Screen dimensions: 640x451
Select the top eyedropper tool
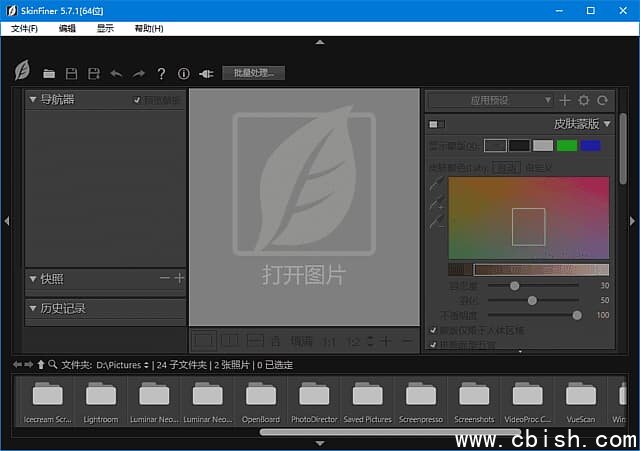click(437, 184)
